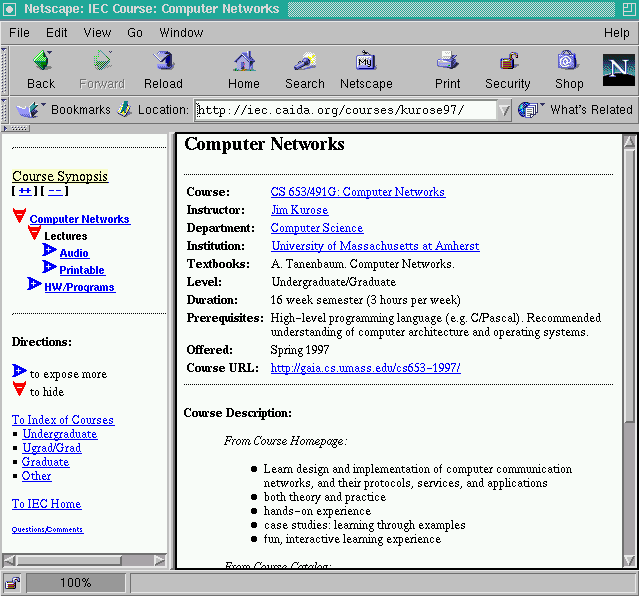This screenshot has height=596, width=639.
Task: Collapse the toolbar using its left grip handle
Action: tap(4, 71)
